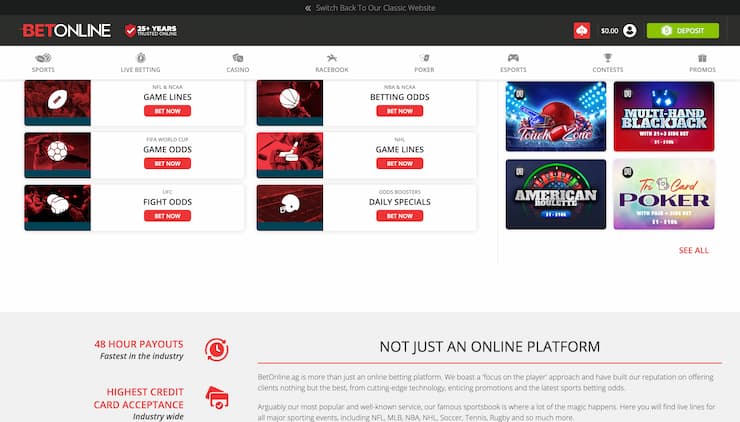This screenshot has height=422, width=740.
Task: Select the boxing glove image tile
Action: pos(57,208)
